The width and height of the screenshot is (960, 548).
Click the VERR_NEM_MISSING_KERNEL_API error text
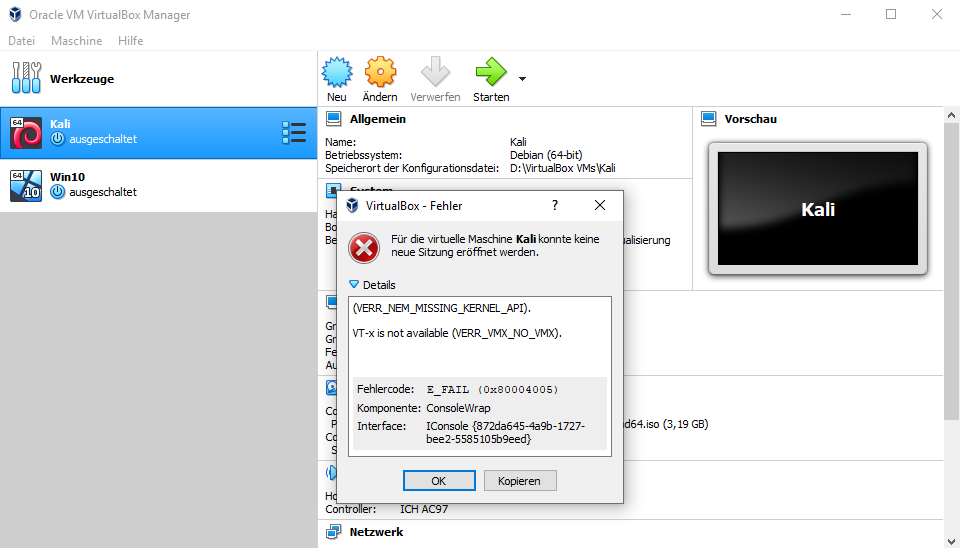tap(442, 308)
